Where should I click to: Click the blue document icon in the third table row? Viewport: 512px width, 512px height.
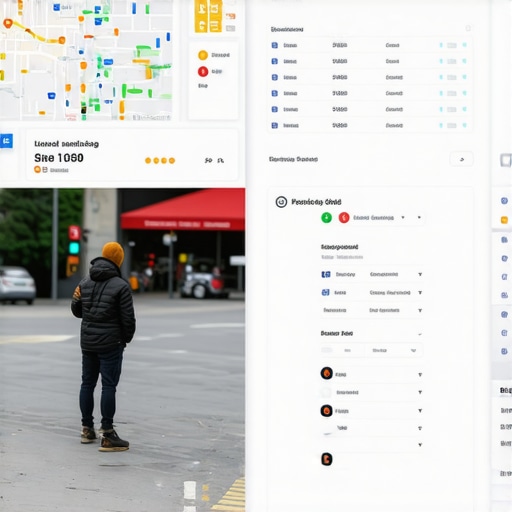(275, 77)
